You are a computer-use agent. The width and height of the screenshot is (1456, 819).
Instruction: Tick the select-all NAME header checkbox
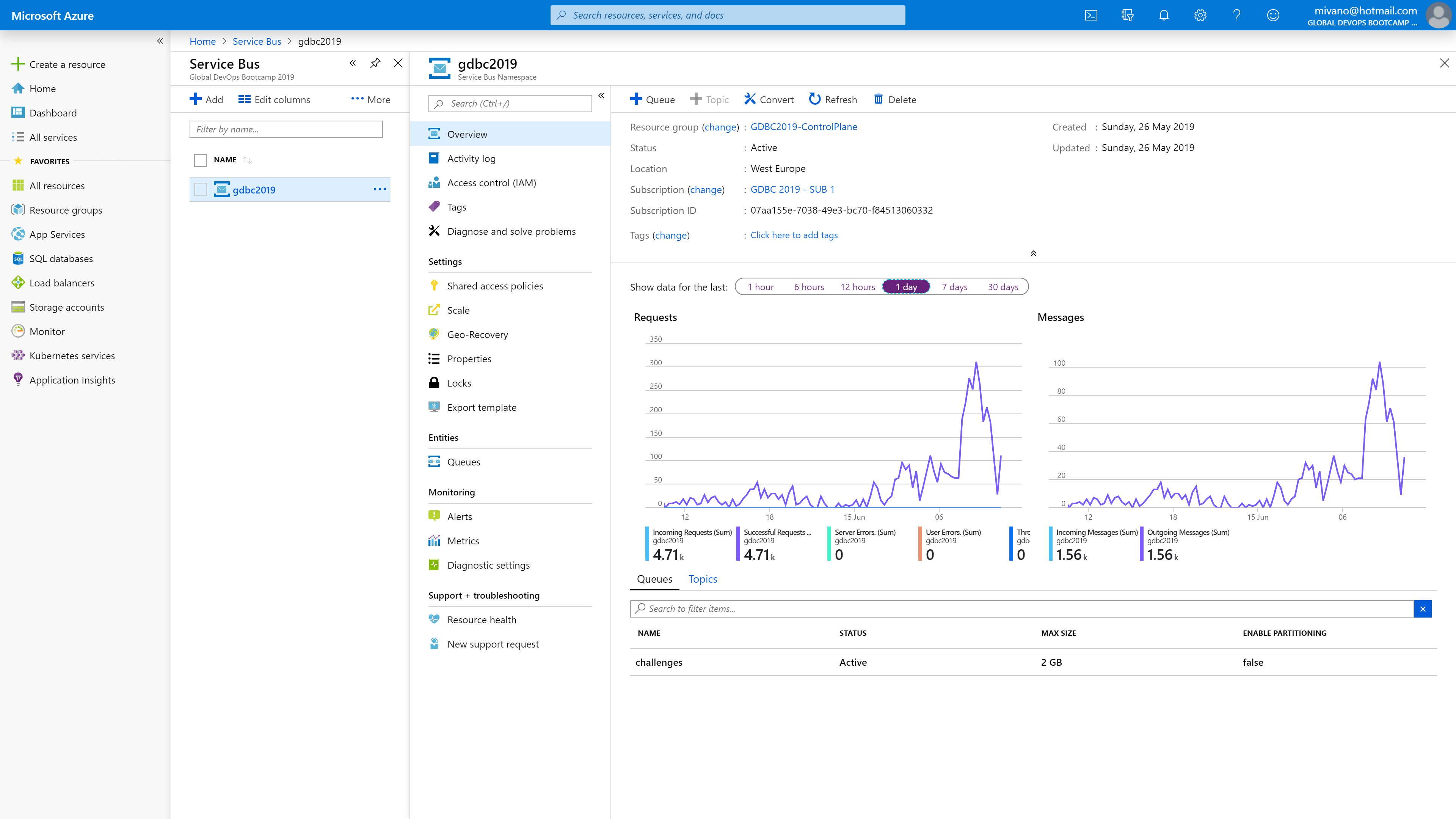click(200, 160)
